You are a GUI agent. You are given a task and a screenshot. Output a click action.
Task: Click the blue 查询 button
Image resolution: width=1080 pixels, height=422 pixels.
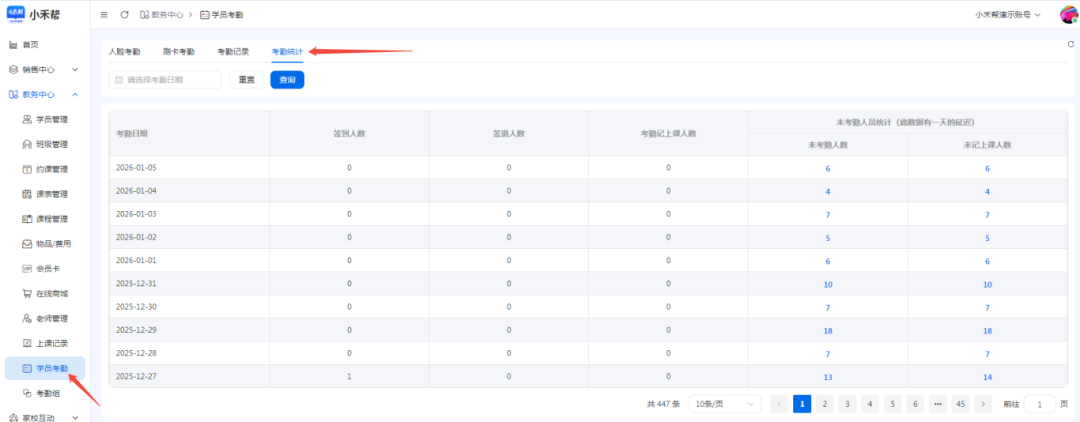coord(287,80)
